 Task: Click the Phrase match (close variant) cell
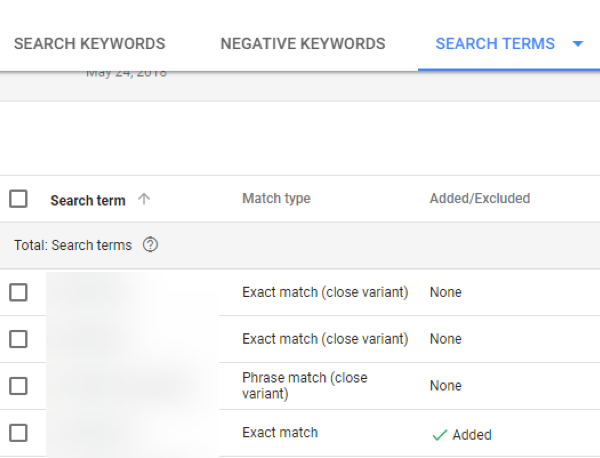pos(305,386)
